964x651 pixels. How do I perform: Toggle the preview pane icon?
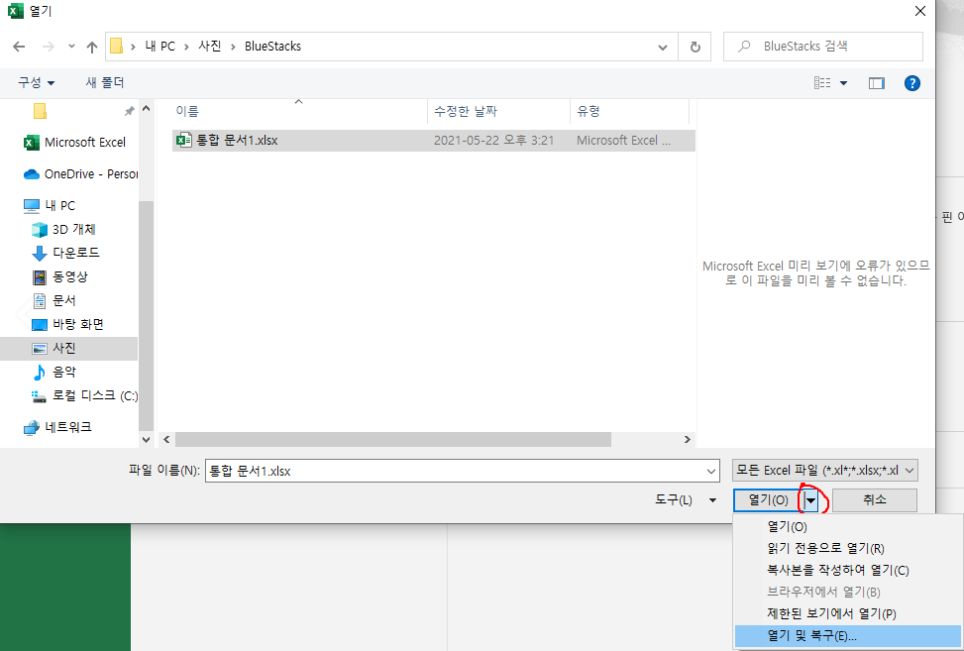click(876, 83)
